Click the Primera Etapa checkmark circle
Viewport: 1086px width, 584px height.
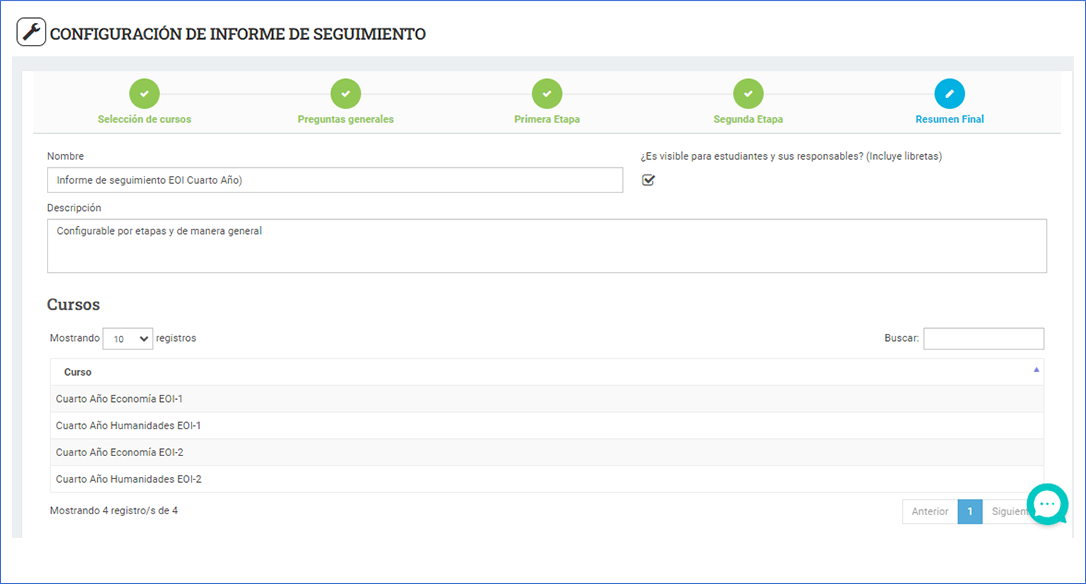[x=547, y=94]
